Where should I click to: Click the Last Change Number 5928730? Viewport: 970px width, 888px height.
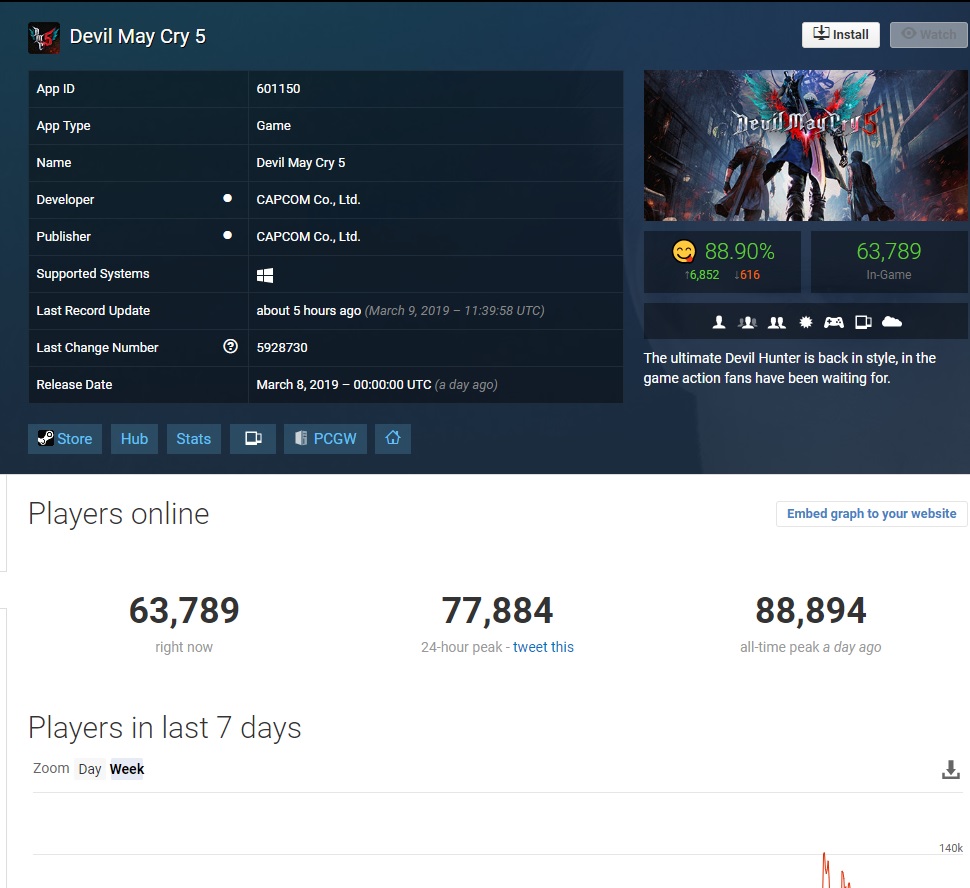tap(282, 347)
